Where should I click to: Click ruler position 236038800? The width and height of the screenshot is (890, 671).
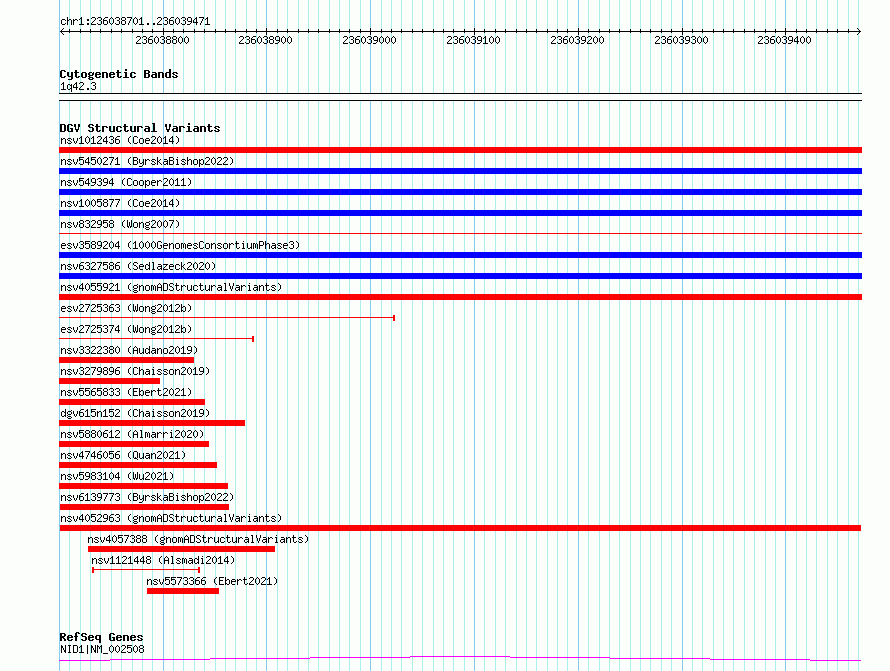[162, 40]
